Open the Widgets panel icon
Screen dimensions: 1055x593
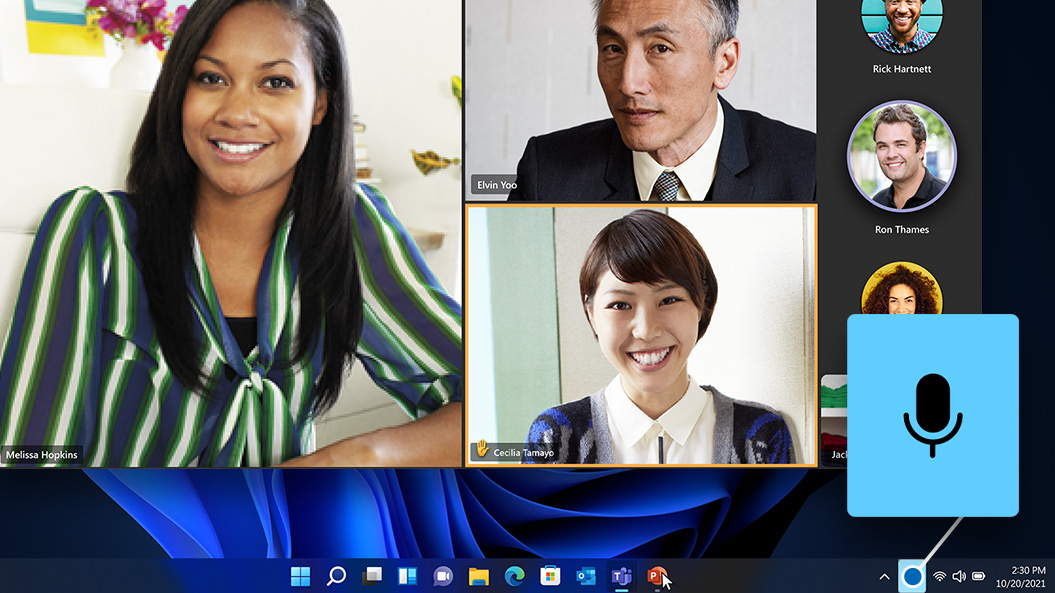click(x=407, y=576)
